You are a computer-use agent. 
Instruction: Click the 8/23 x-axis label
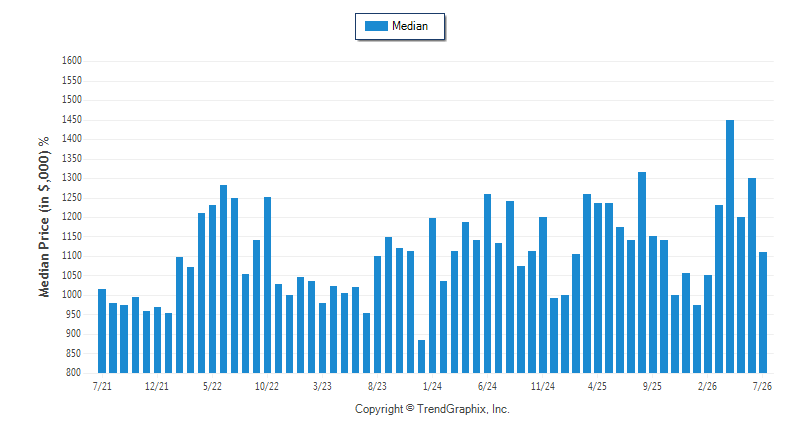click(x=378, y=386)
